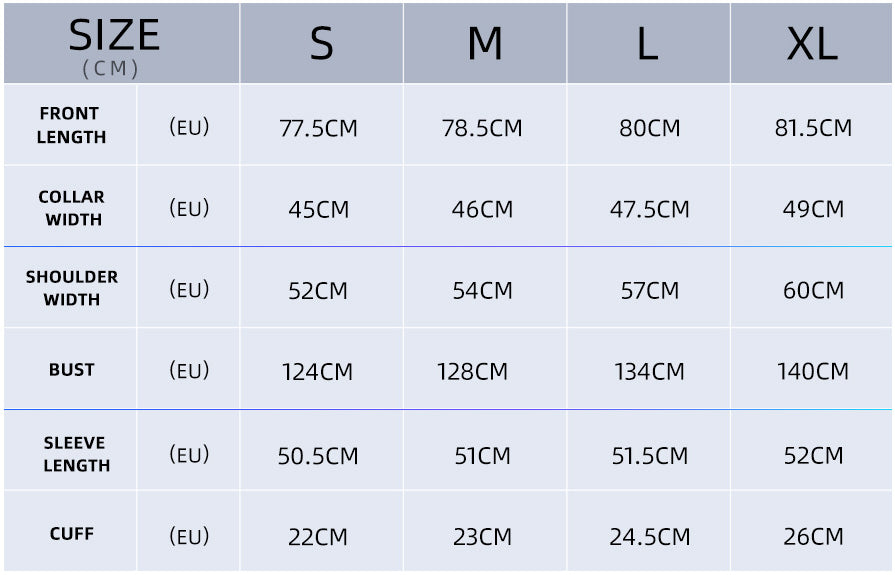895x575 pixels.
Task: Click the 47.5CM collar width cell
Action: point(648,207)
